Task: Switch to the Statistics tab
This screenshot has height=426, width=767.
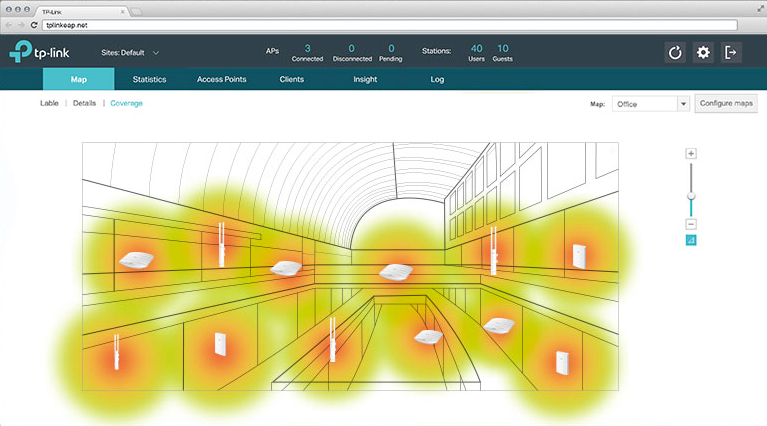Action: pyautogui.click(x=149, y=79)
